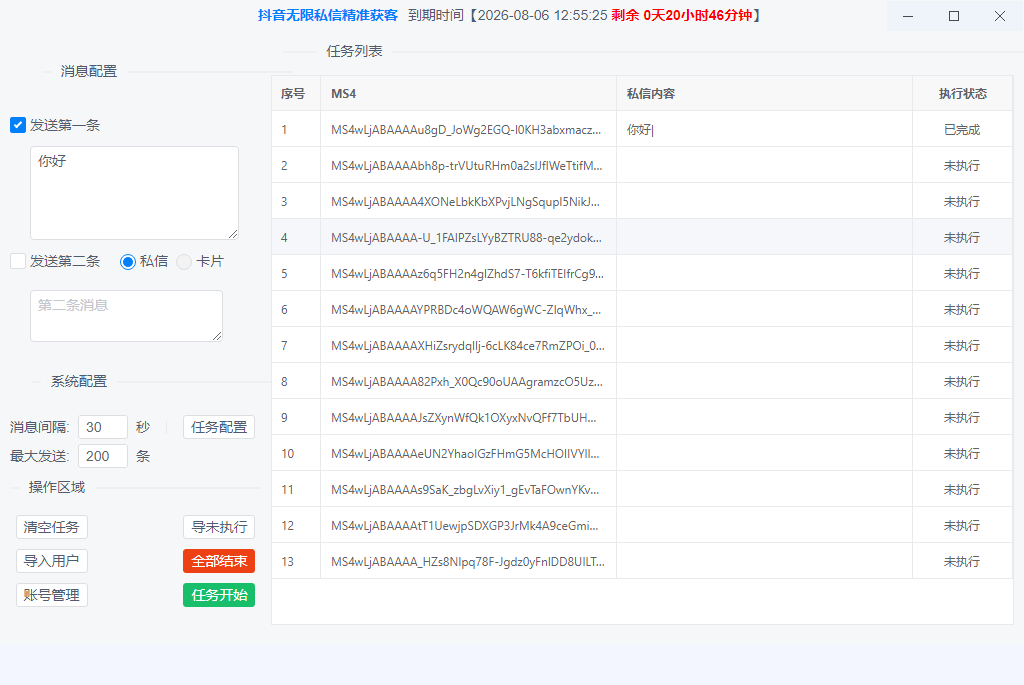Select the row MS4wLjABAAAA_HZs8NIpq78F
The height and width of the screenshot is (685, 1024).
pyautogui.click(x=642, y=561)
